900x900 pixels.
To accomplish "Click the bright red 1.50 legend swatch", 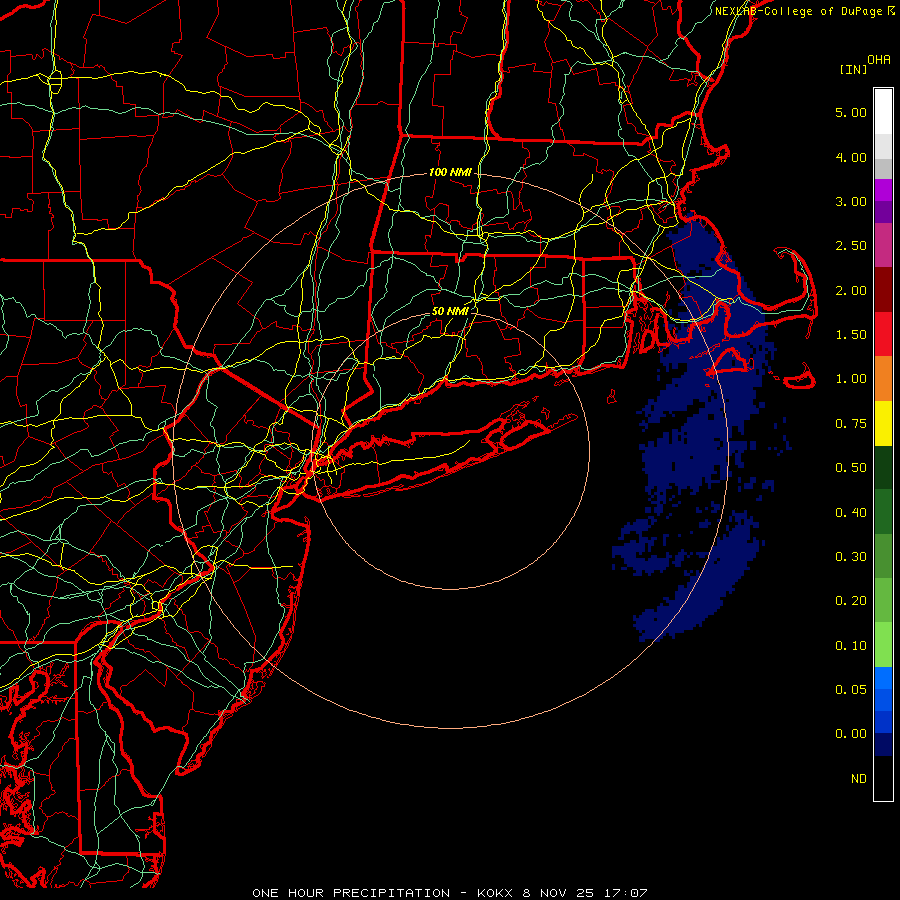I will coord(883,334).
